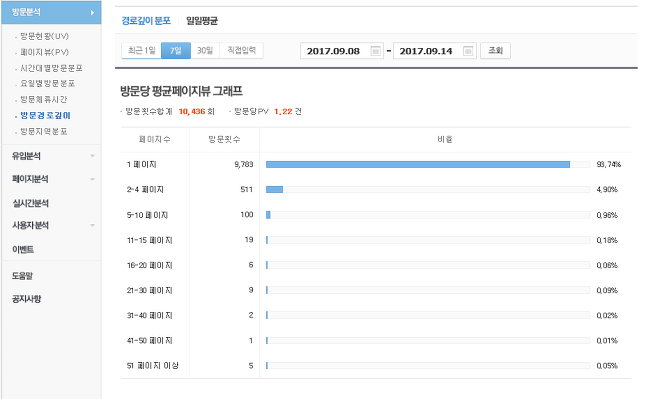Switch to the 일일평균 tab

(202, 21)
